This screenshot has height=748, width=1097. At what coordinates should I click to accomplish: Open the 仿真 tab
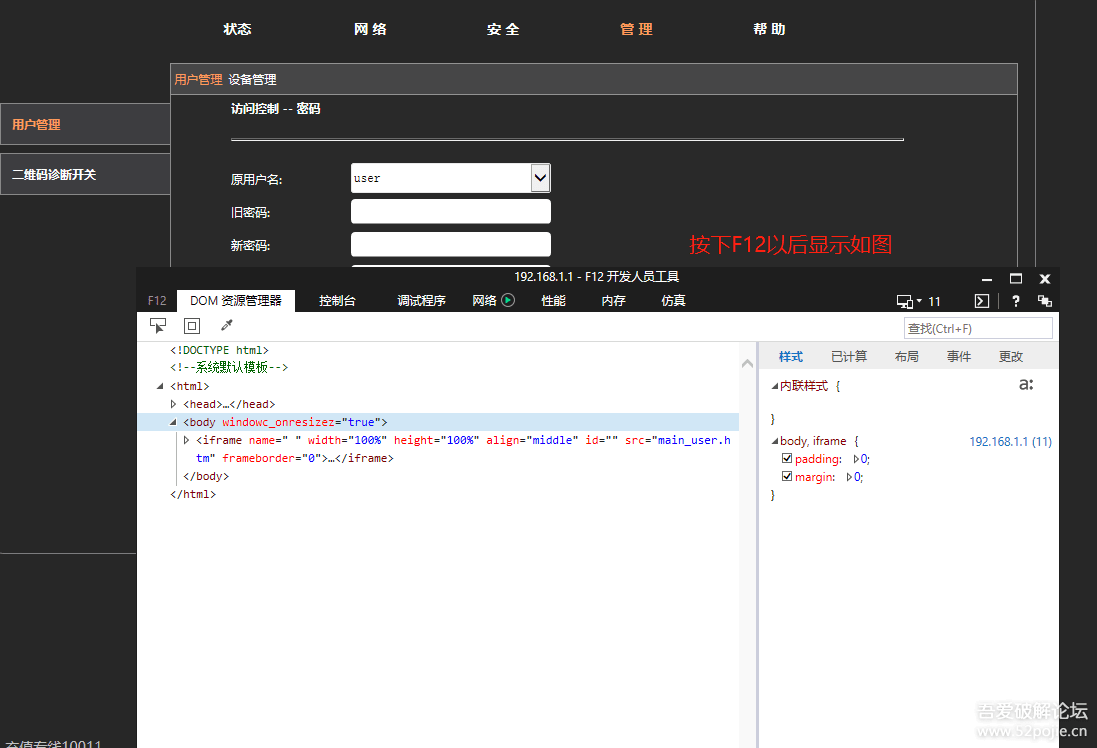coord(673,301)
